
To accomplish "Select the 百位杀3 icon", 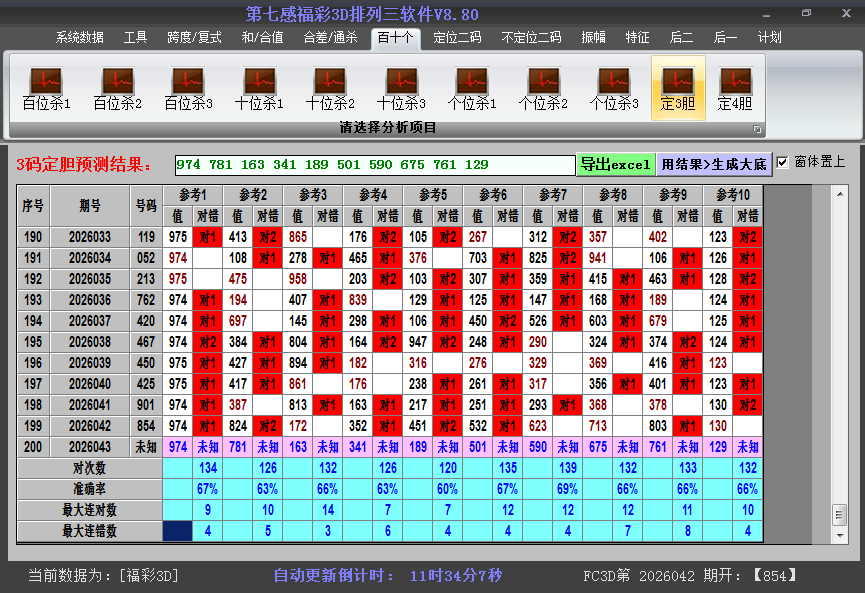I will click(x=188, y=88).
